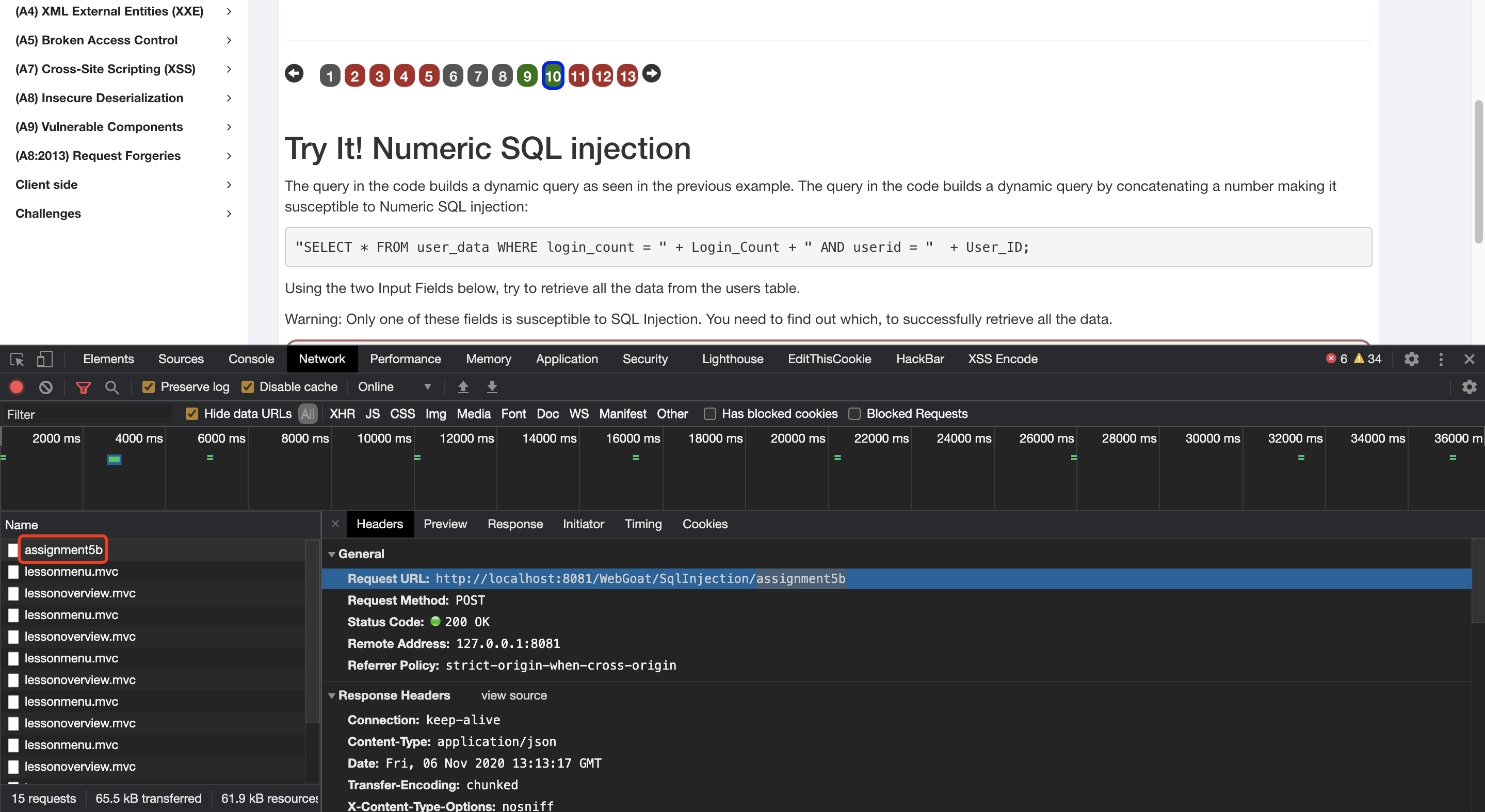Click the import HAR upload arrow icon
Screen dimensions: 1485x812
tap(463, 387)
